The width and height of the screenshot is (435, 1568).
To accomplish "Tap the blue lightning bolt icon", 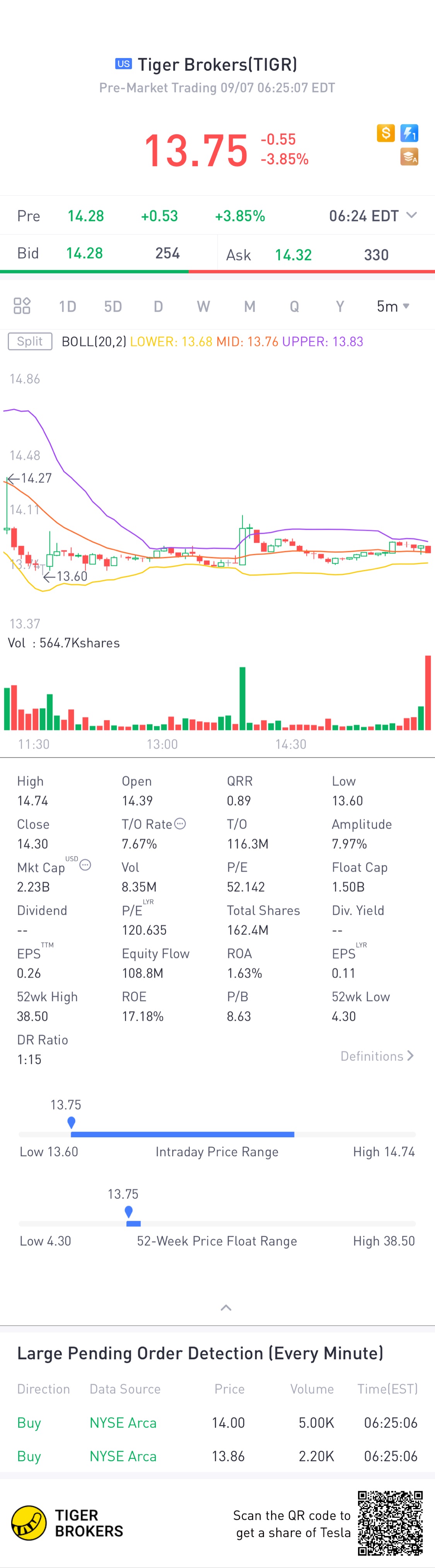I will click(409, 133).
